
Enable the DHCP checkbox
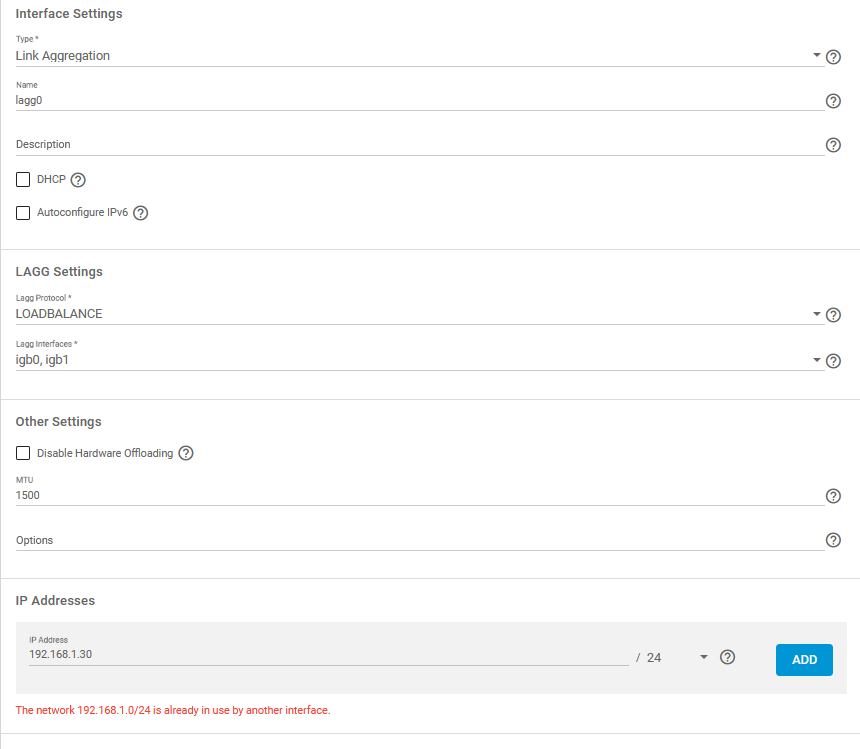(x=23, y=180)
